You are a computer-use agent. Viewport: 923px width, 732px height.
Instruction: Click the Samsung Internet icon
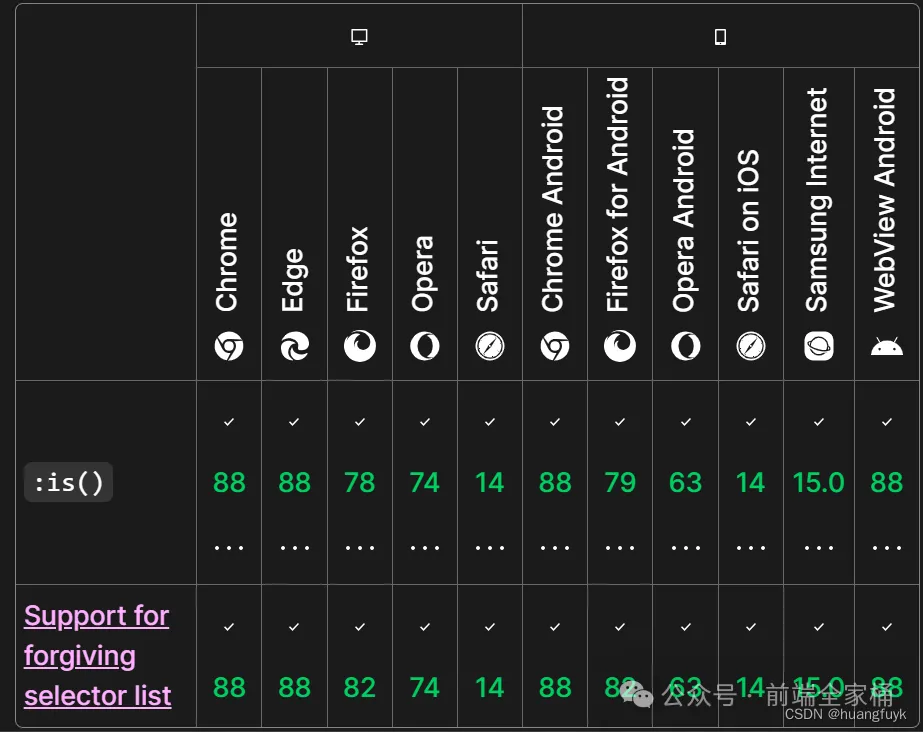tap(819, 346)
